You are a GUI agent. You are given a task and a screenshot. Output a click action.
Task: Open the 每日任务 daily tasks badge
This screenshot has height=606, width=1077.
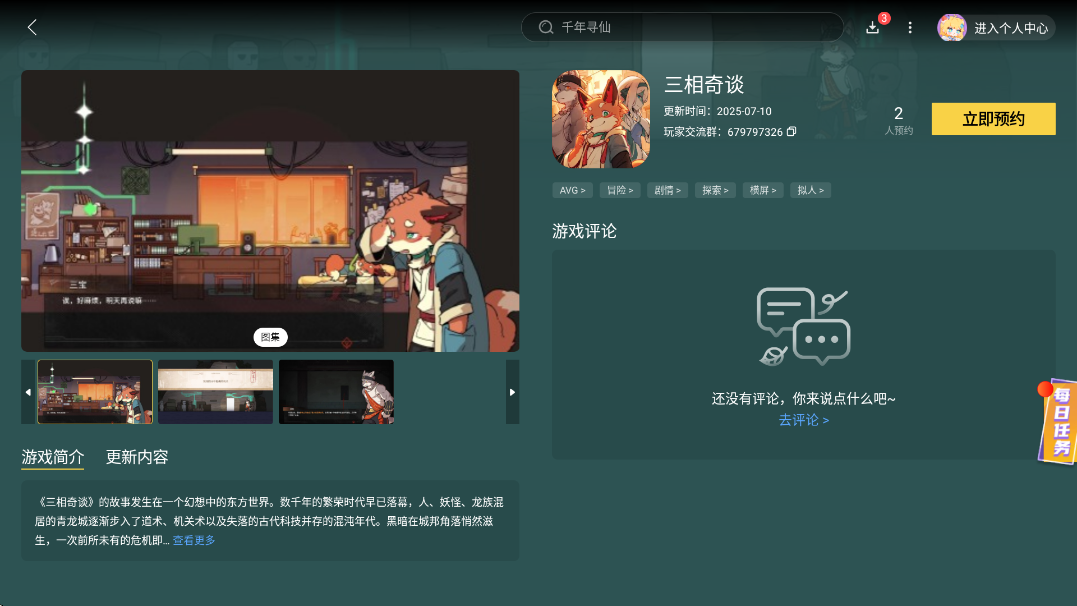point(1058,421)
